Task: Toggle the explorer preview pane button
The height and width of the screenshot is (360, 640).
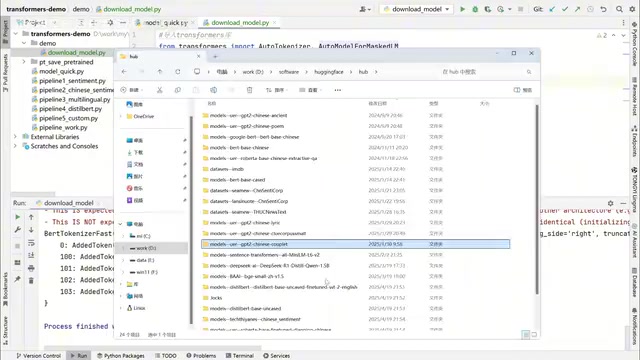Action: tap(522, 90)
